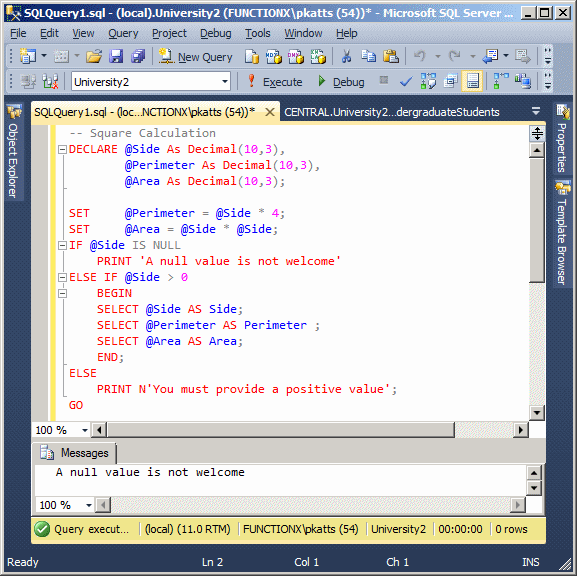577x576 pixels.
Task: Open the Object Explorer side panel
Action: click(x=14, y=151)
